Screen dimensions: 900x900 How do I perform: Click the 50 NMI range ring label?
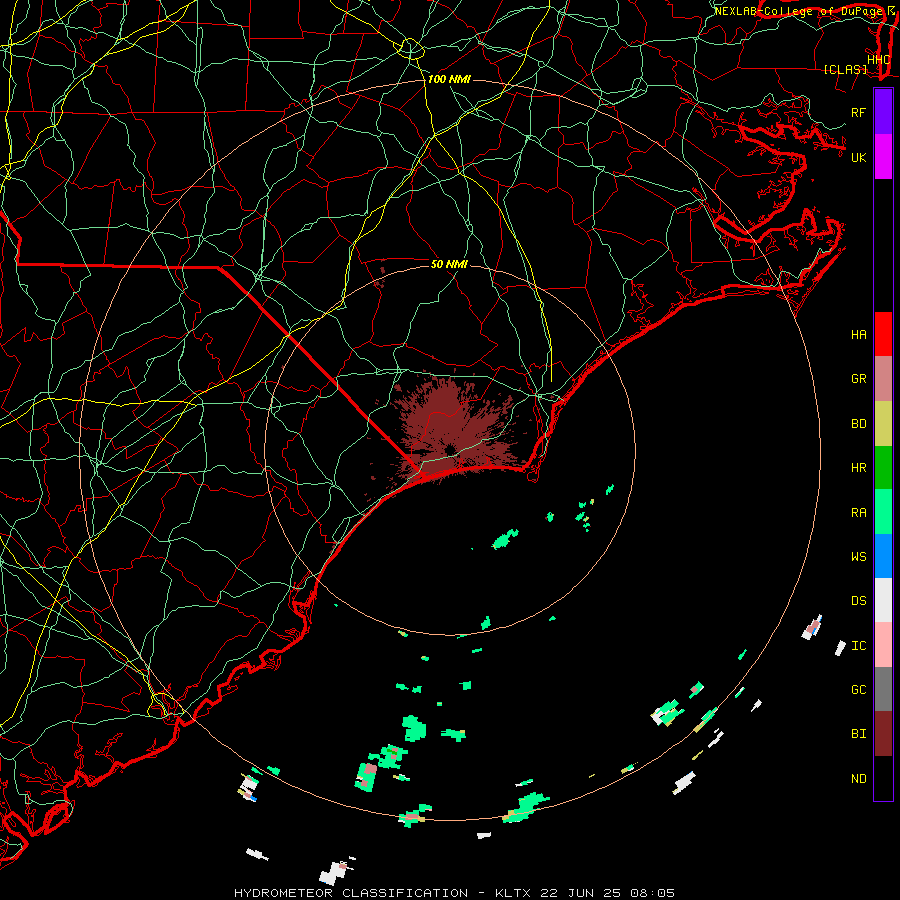point(449,264)
